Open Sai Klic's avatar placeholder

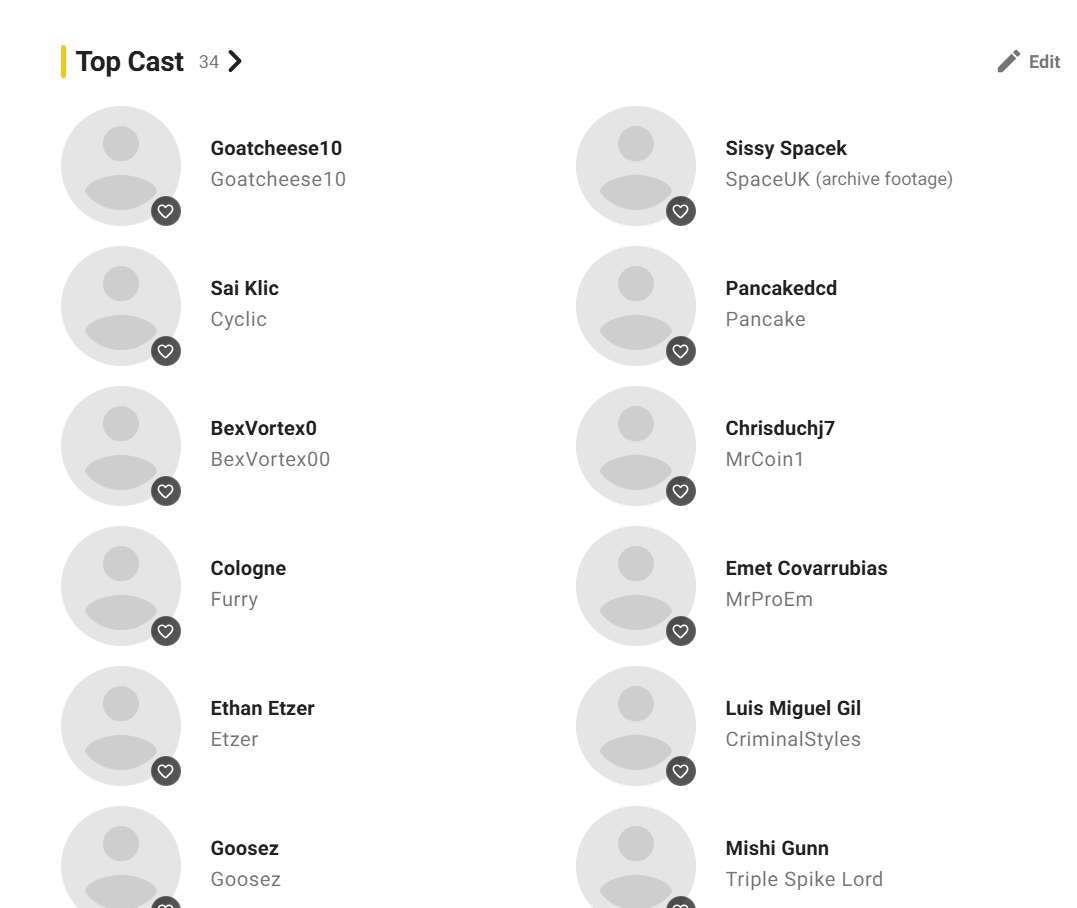[x=121, y=306]
